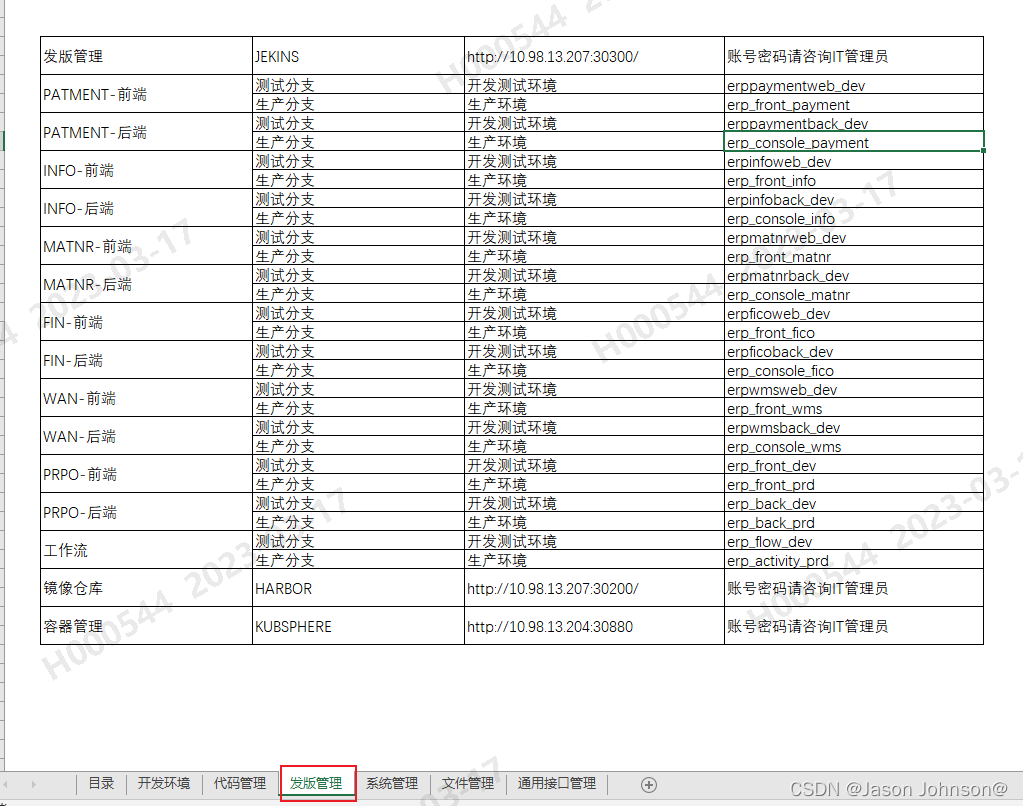Select the erpwmsback_dev cell
This screenshot has width=1023, height=806.
854,427
